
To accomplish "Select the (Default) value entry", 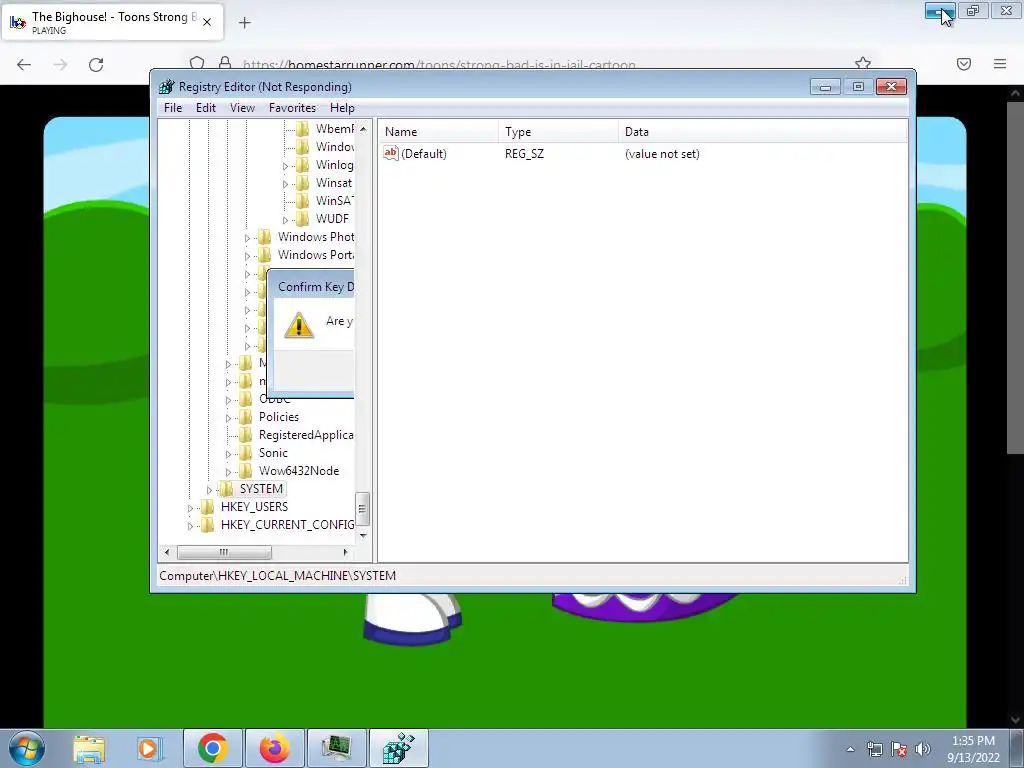I will click(424, 153).
